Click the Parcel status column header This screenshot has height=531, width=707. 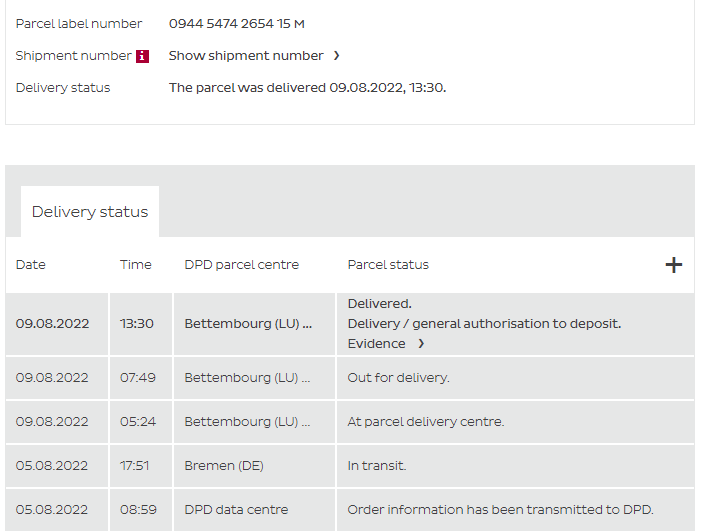coord(388,265)
